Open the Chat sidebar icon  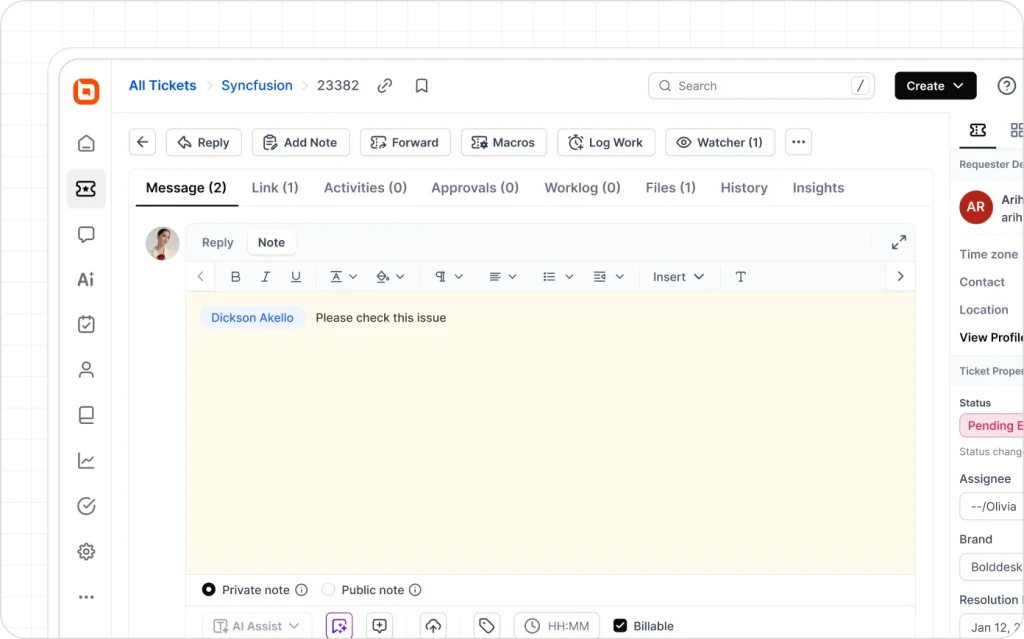coord(86,234)
